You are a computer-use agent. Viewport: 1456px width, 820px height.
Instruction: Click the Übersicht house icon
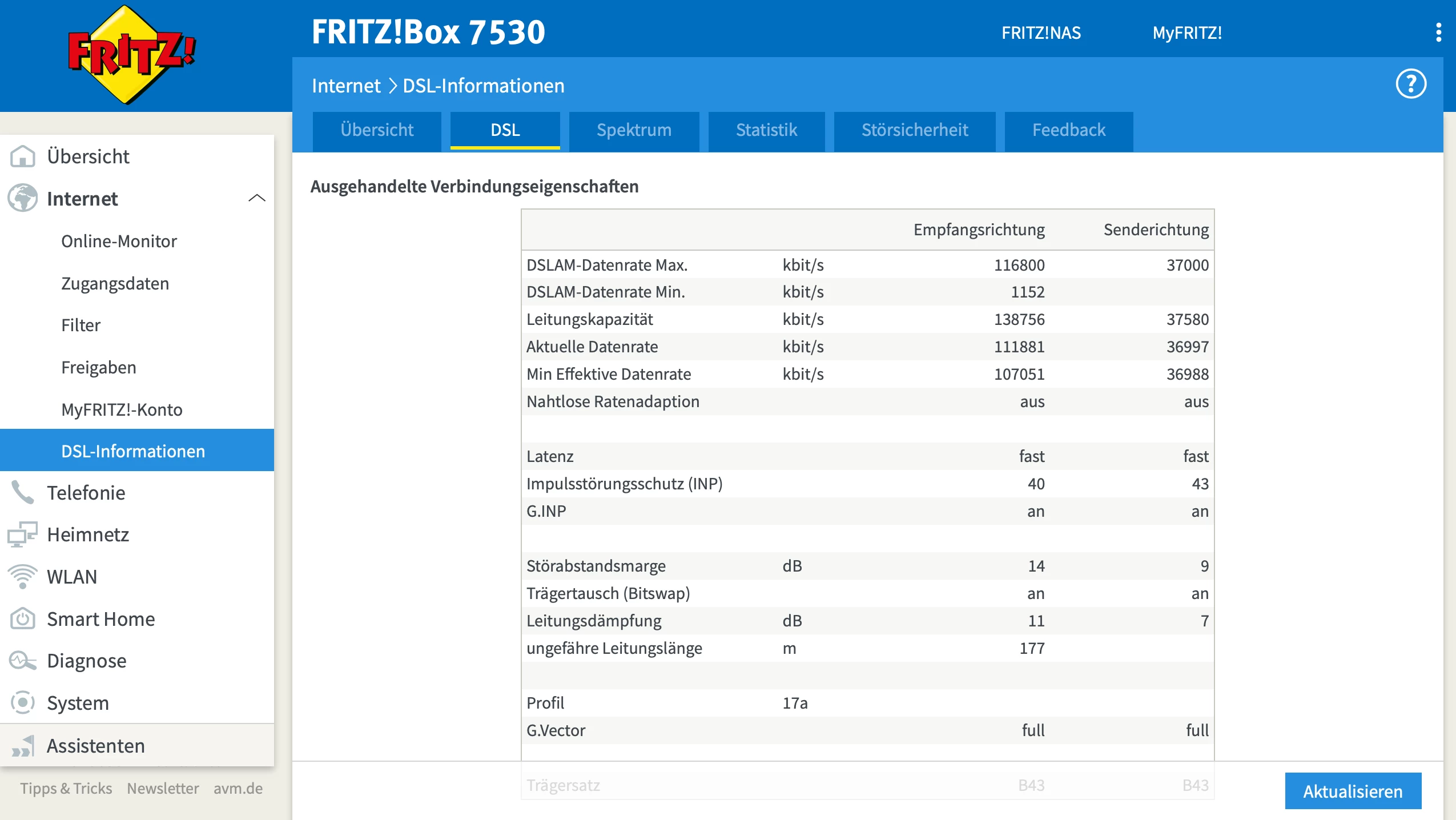tap(23, 156)
